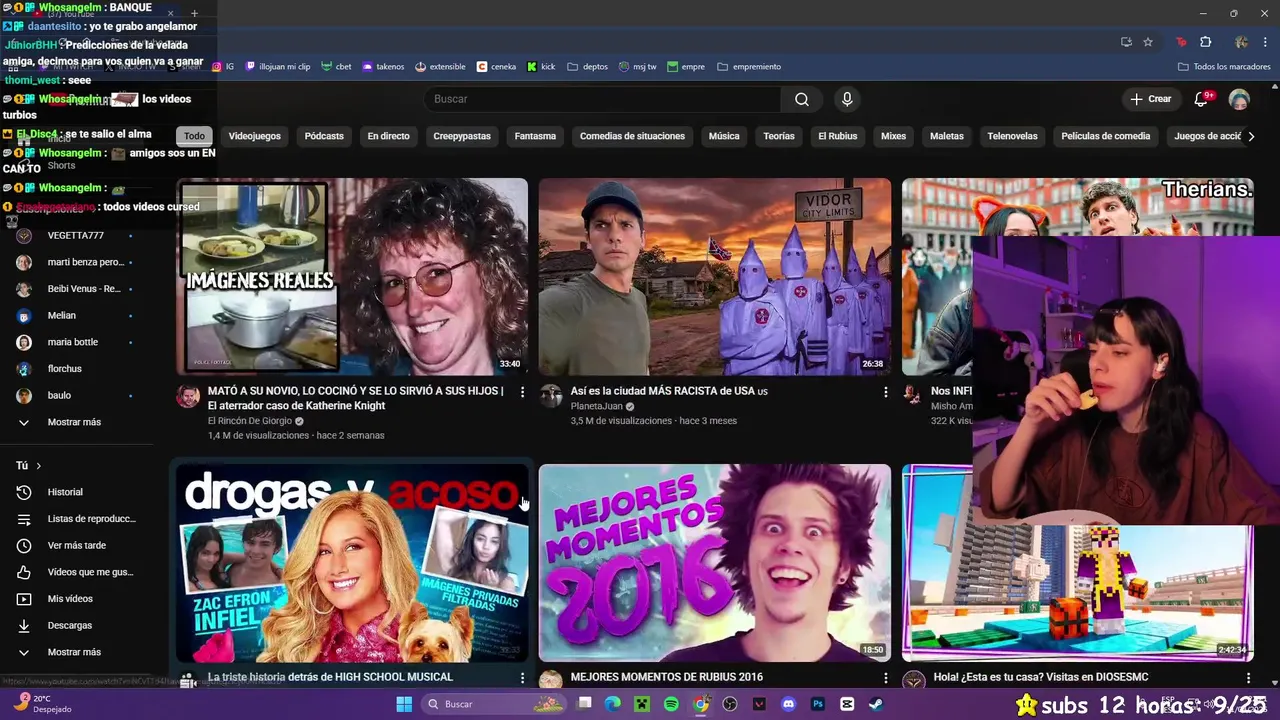Open the VEGETTA777 subscription
Screen dimensions: 1280x720
[76, 236]
